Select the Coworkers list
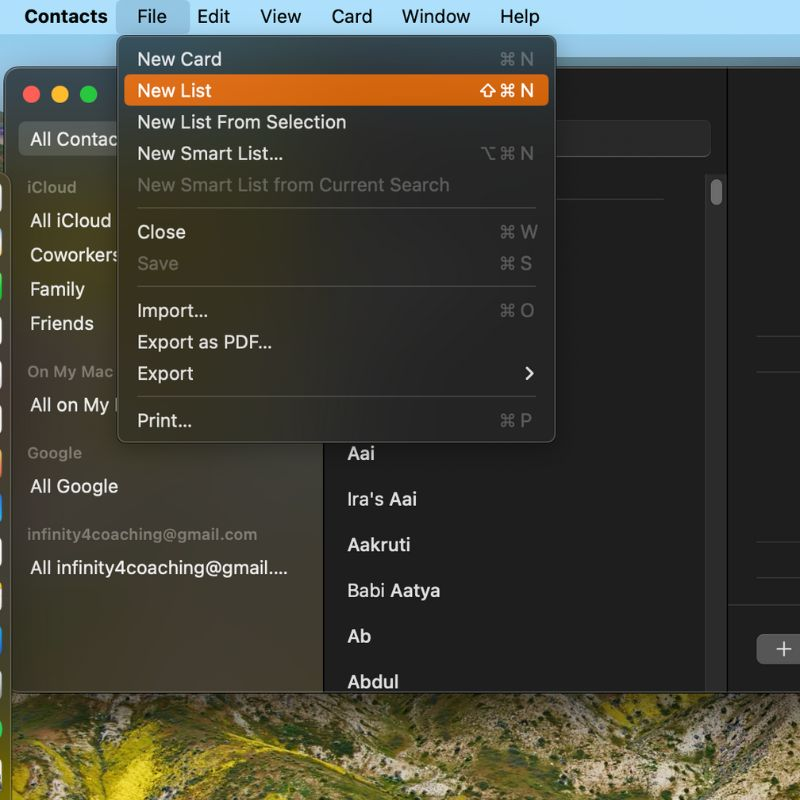This screenshot has height=800, width=800. point(73,255)
